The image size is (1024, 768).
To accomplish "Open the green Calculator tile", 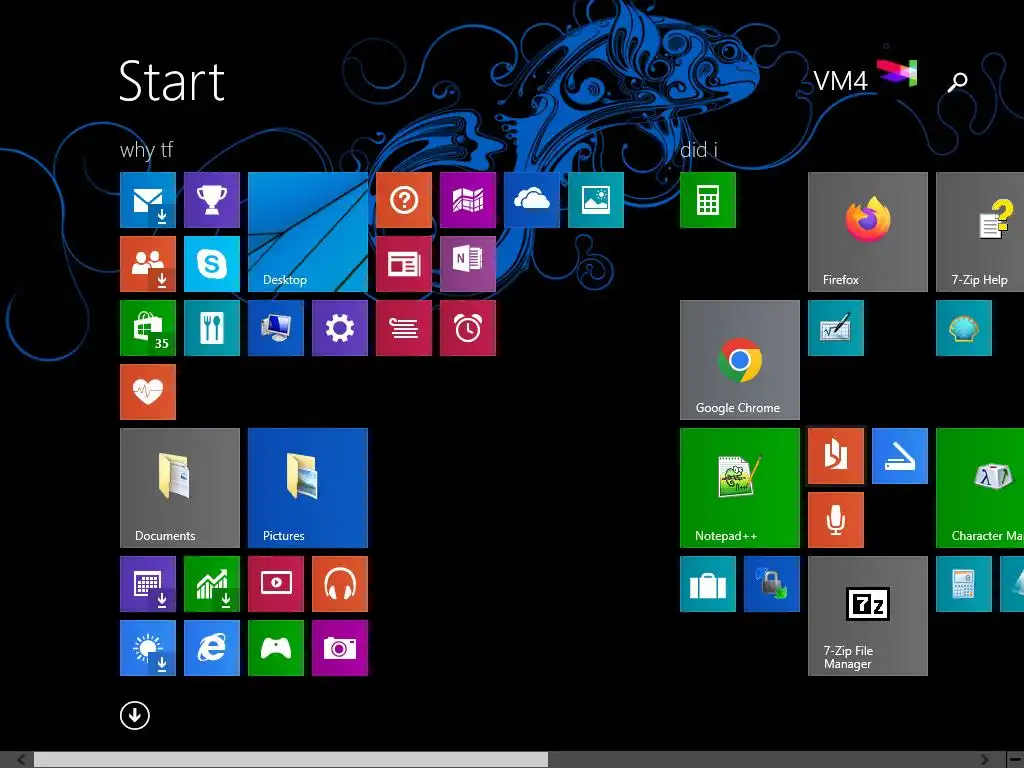I will [708, 200].
